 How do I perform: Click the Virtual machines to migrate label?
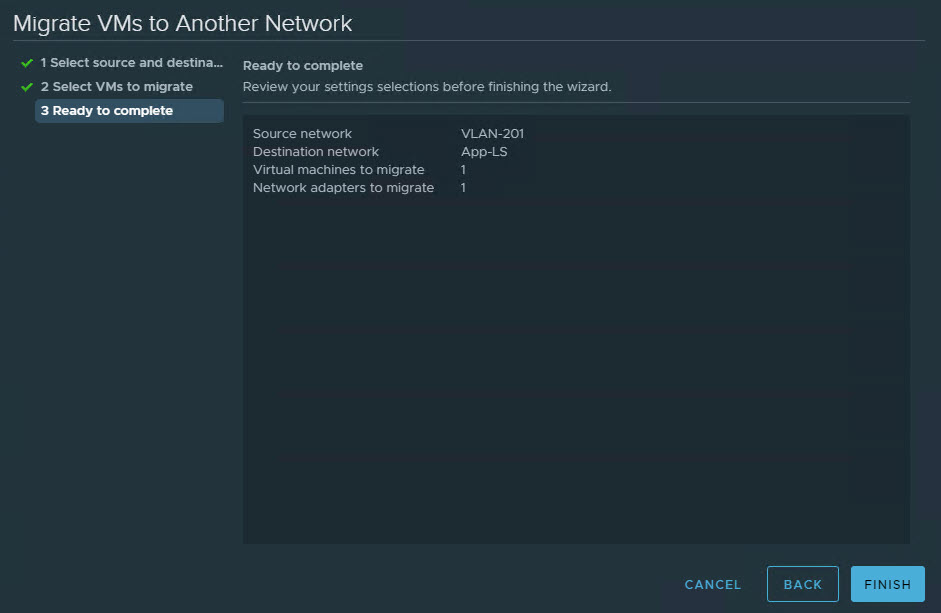tap(338, 170)
